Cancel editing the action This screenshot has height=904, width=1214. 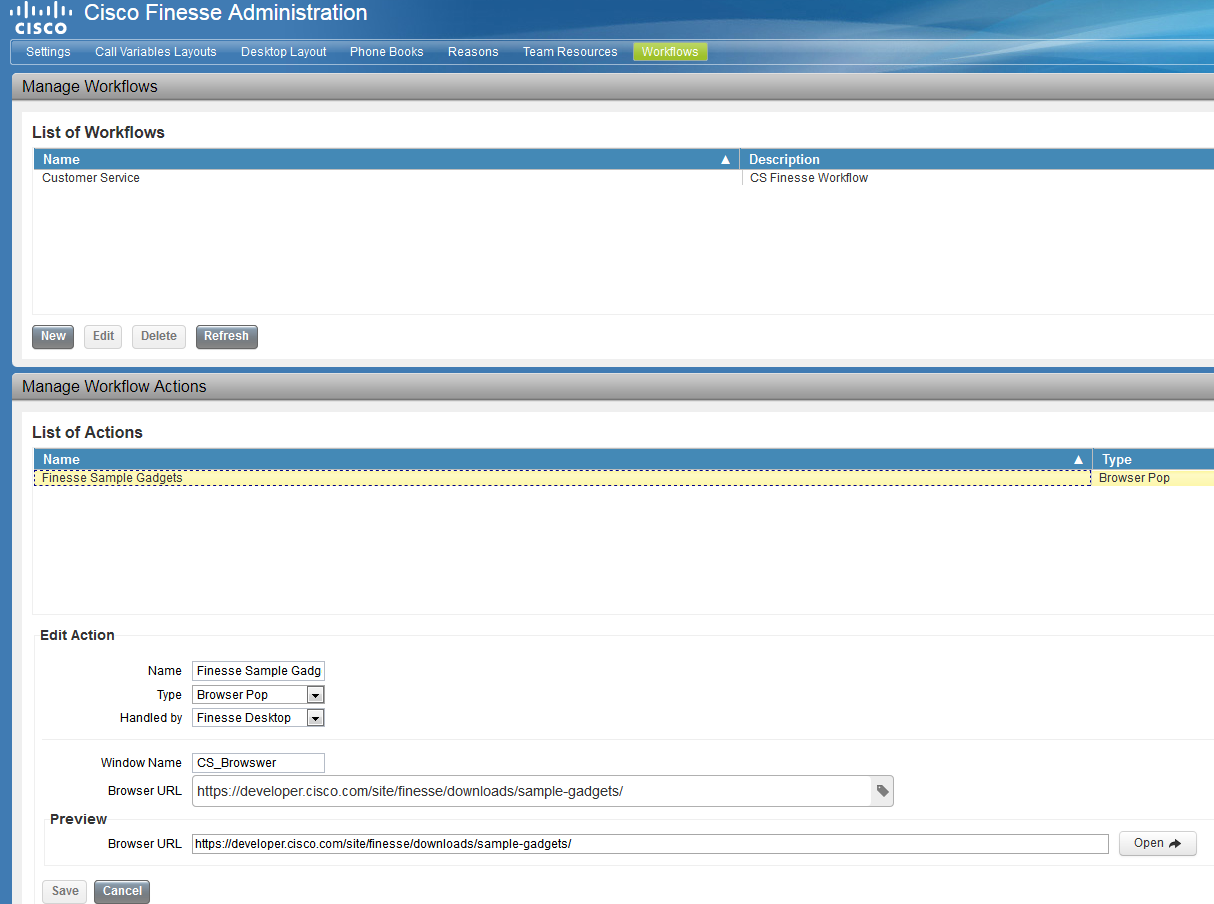pyautogui.click(x=122, y=891)
